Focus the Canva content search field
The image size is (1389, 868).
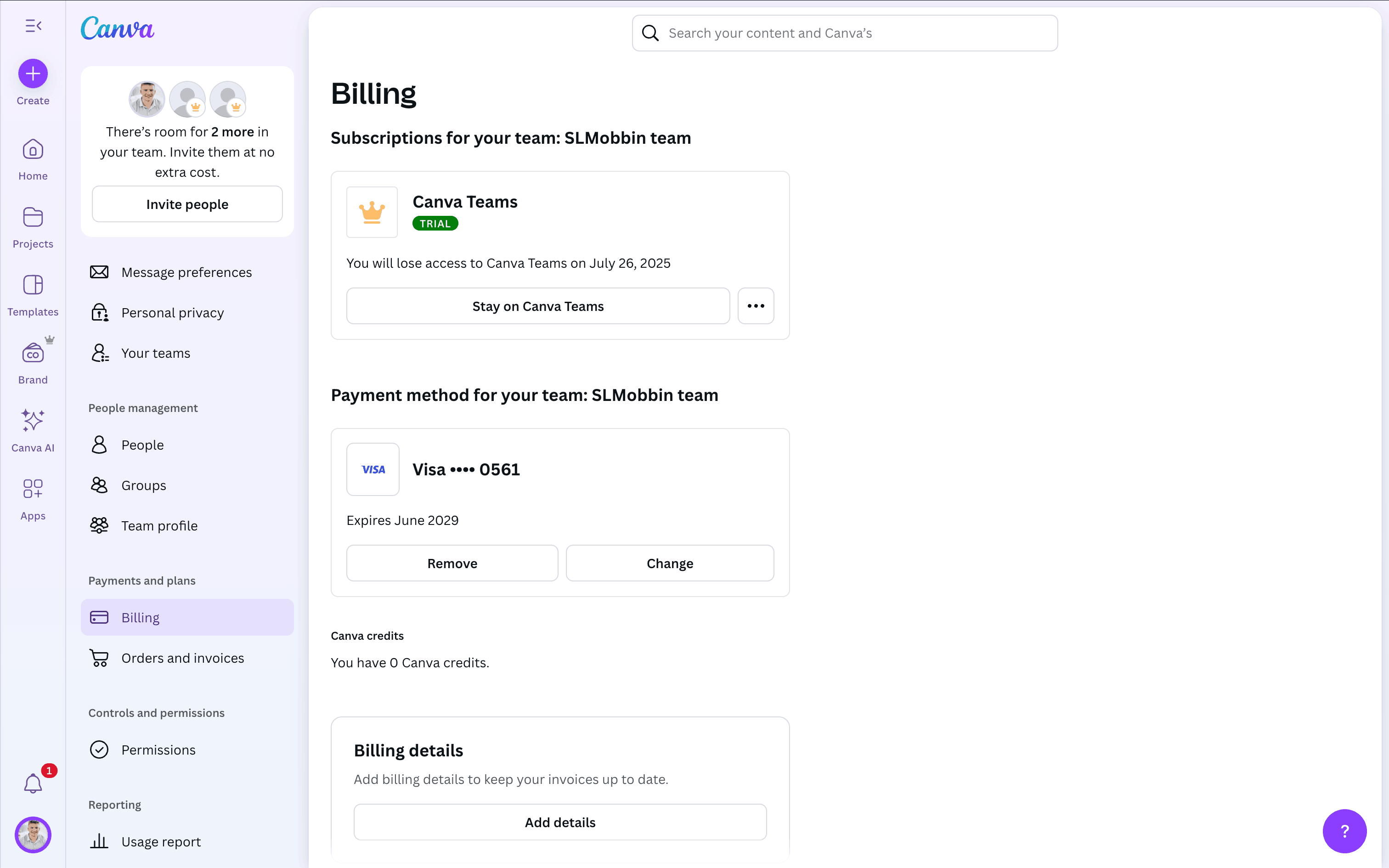855,33
